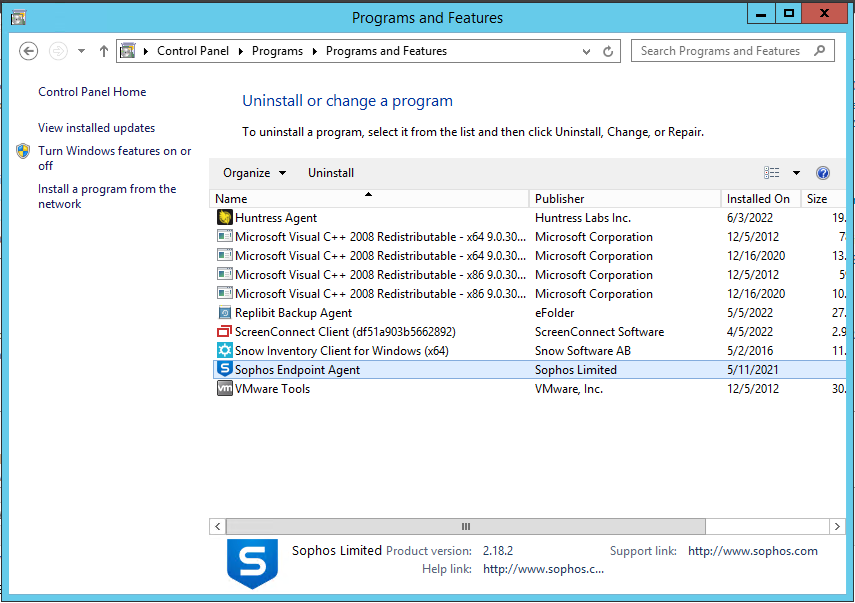Click the ScreenConnect Client red icon
855x603 pixels.
point(225,331)
